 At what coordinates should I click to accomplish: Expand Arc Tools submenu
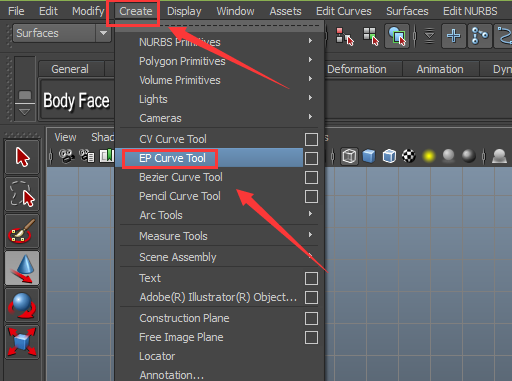pos(219,215)
